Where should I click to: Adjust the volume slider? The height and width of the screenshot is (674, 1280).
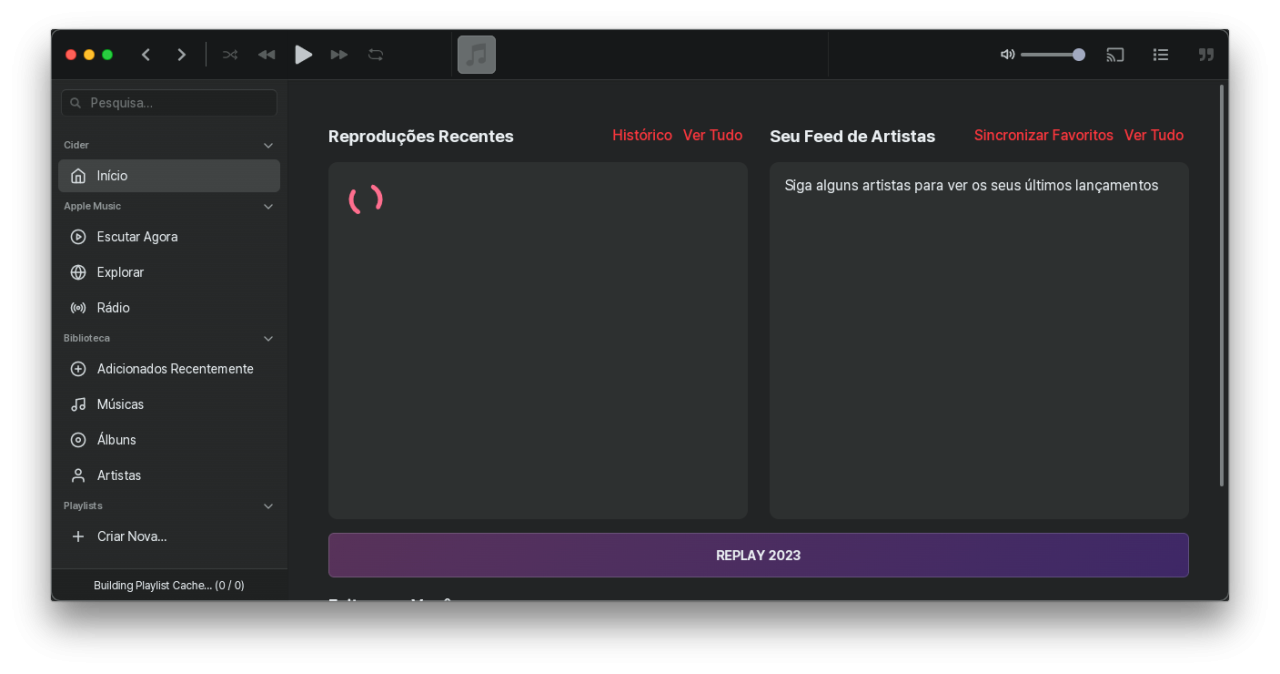pyautogui.click(x=1052, y=55)
